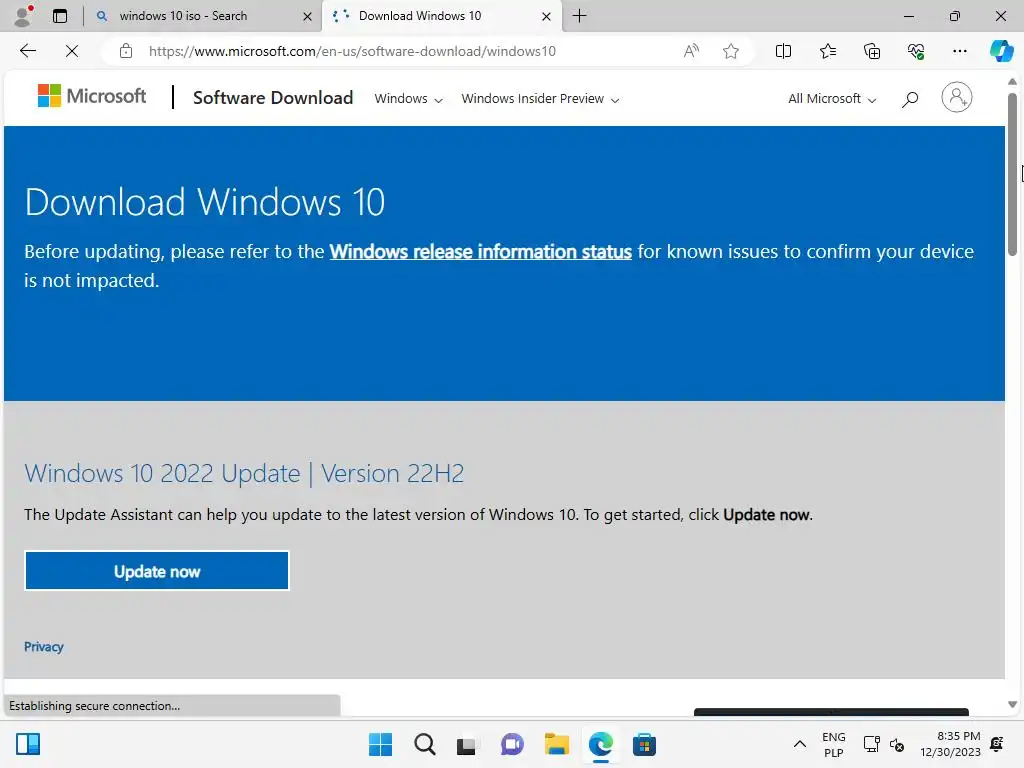1024x768 pixels.
Task: Select the Download Windows 10 tab
Action: point(441,16)
